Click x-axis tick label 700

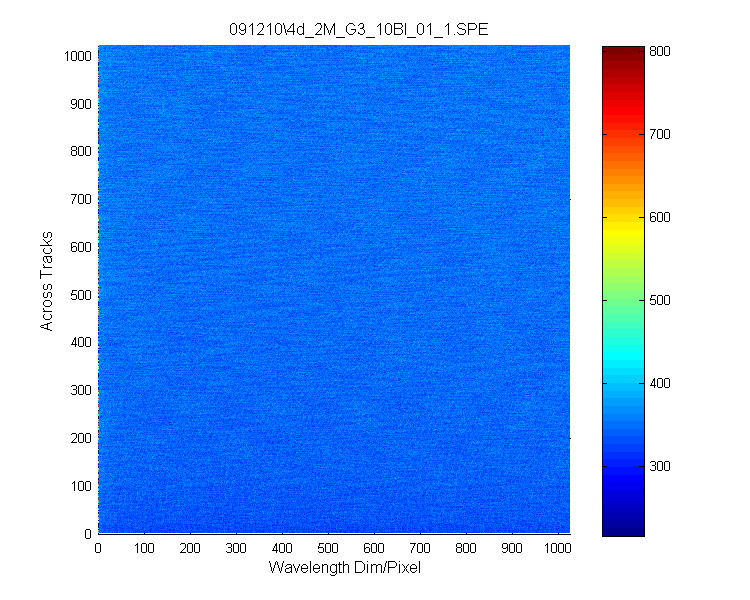pos(420,548)
